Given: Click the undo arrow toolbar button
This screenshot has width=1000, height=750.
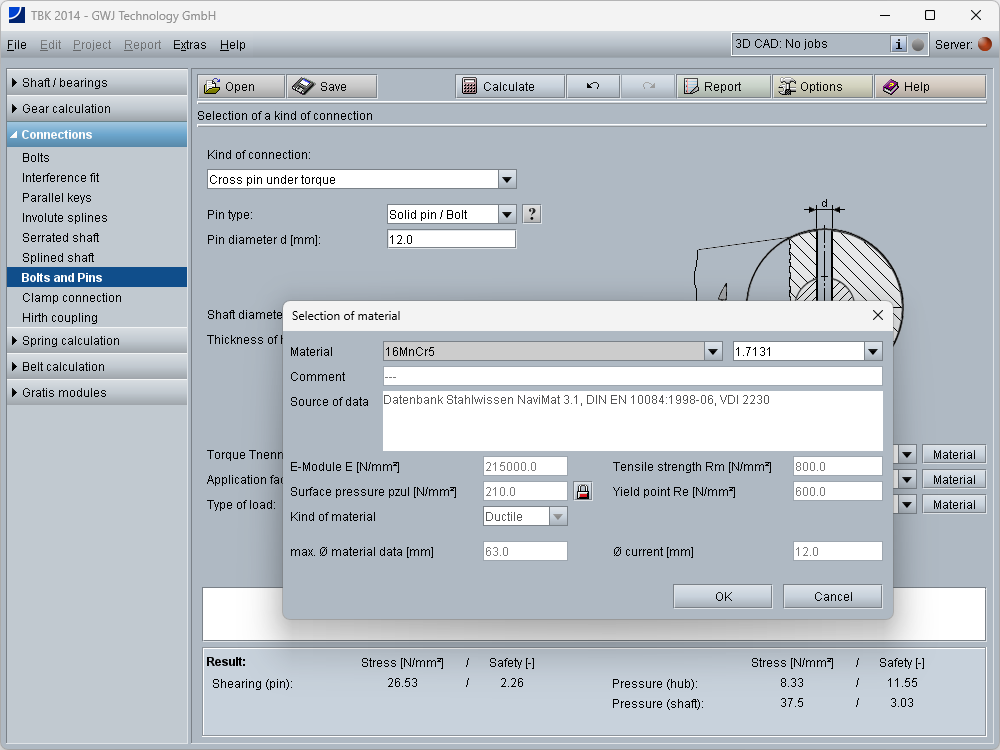Looking at the screenshot, I should (592, 87).
